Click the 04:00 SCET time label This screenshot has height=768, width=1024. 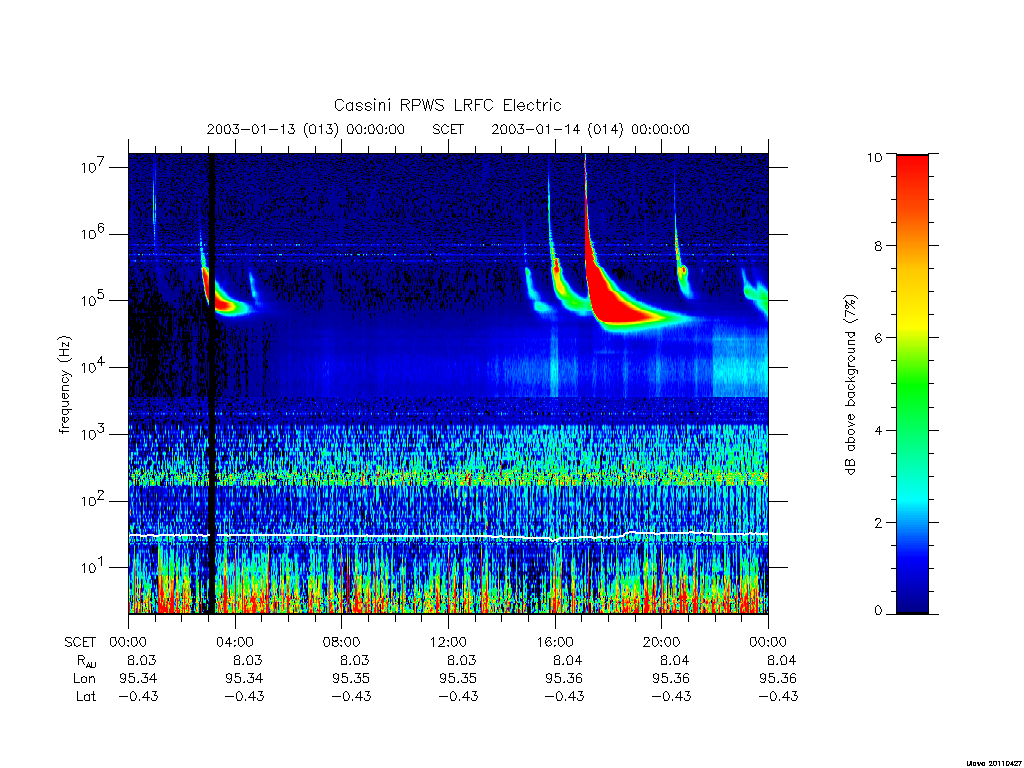point(235,642)
